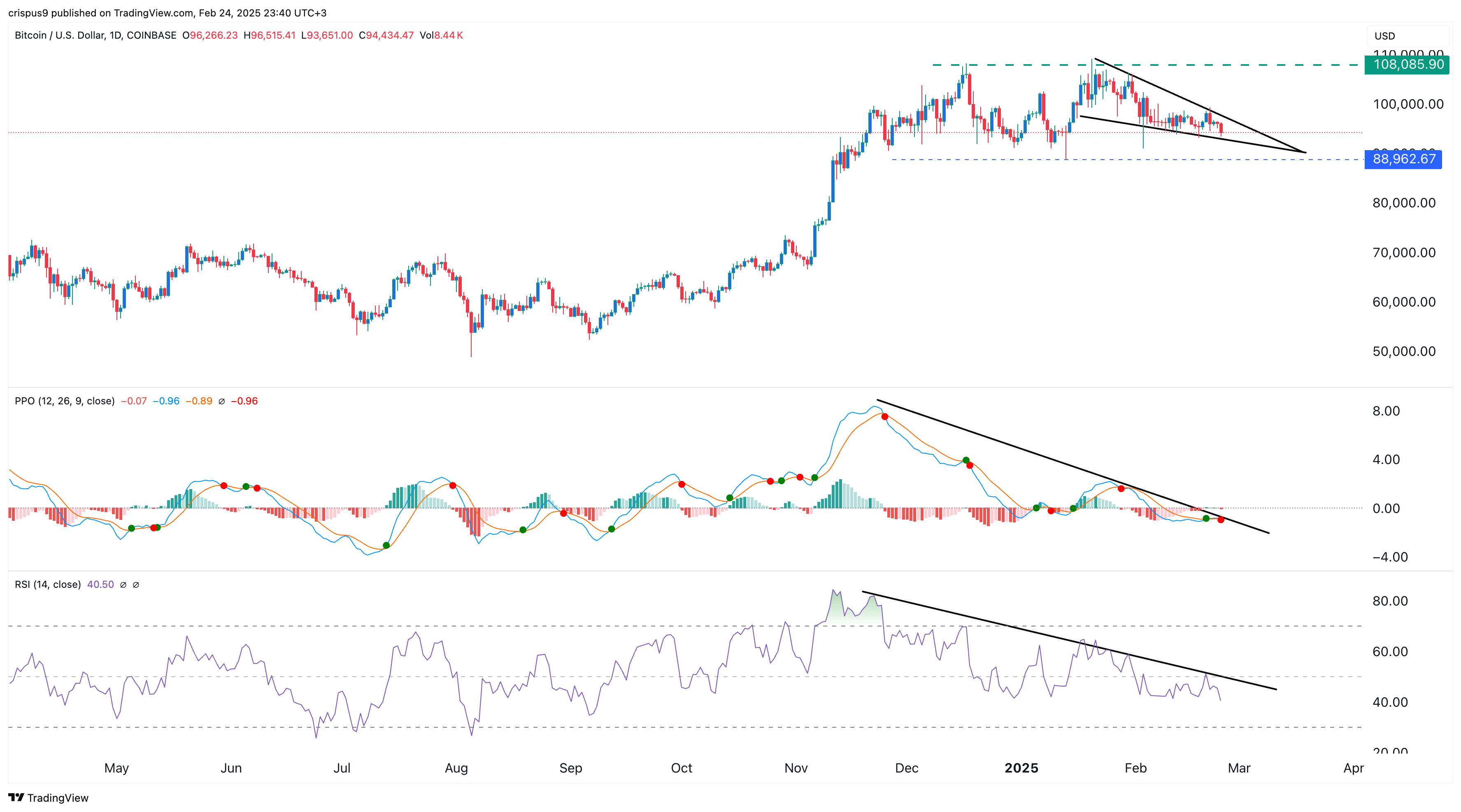
Task: Click the Mar label on time axis
Action: tap(1239, 768)
